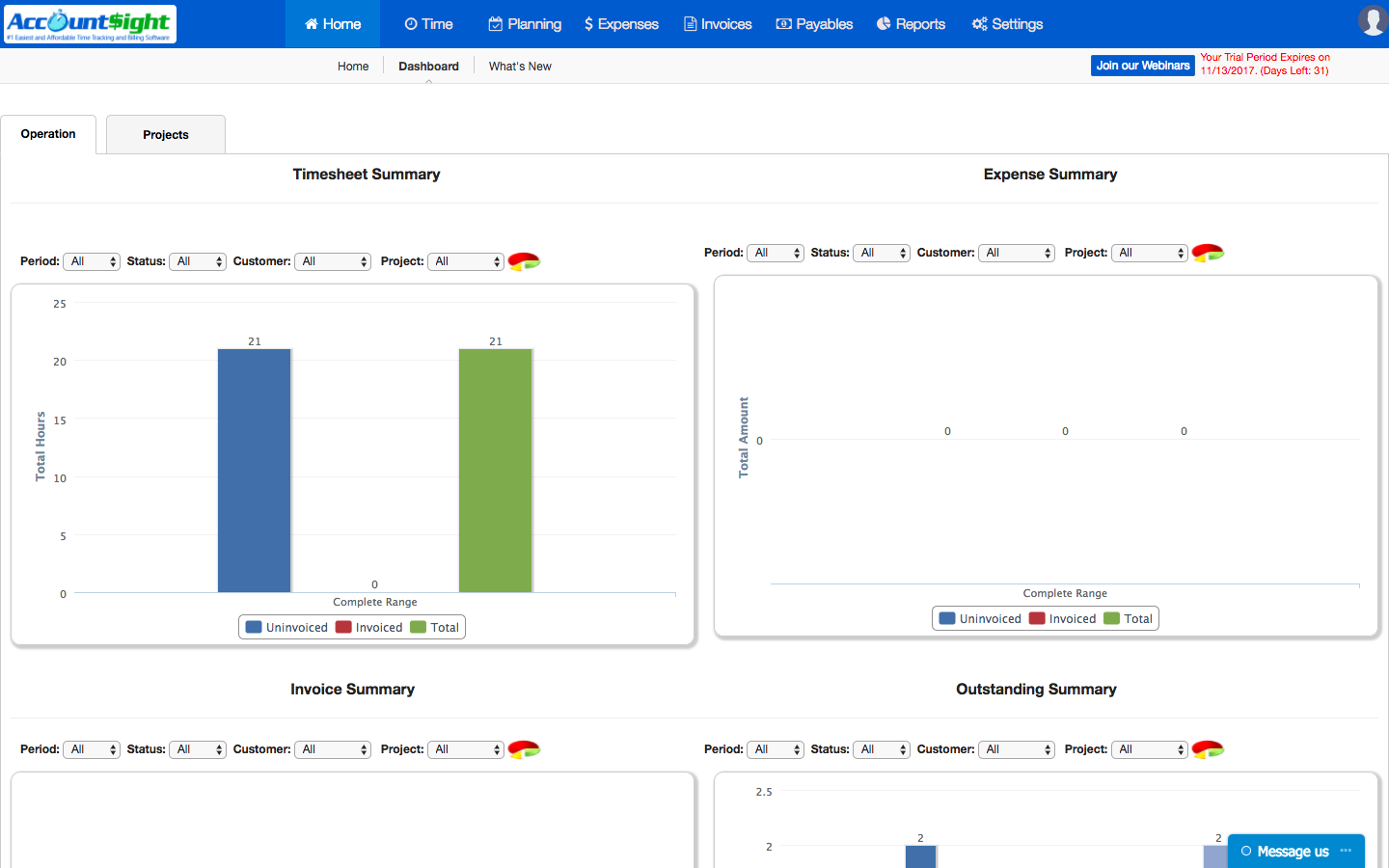The height and width of the screenshot is (868, 1389).
Task: Click the green Total bar in Timesheet chart
Action: [496, 471]
